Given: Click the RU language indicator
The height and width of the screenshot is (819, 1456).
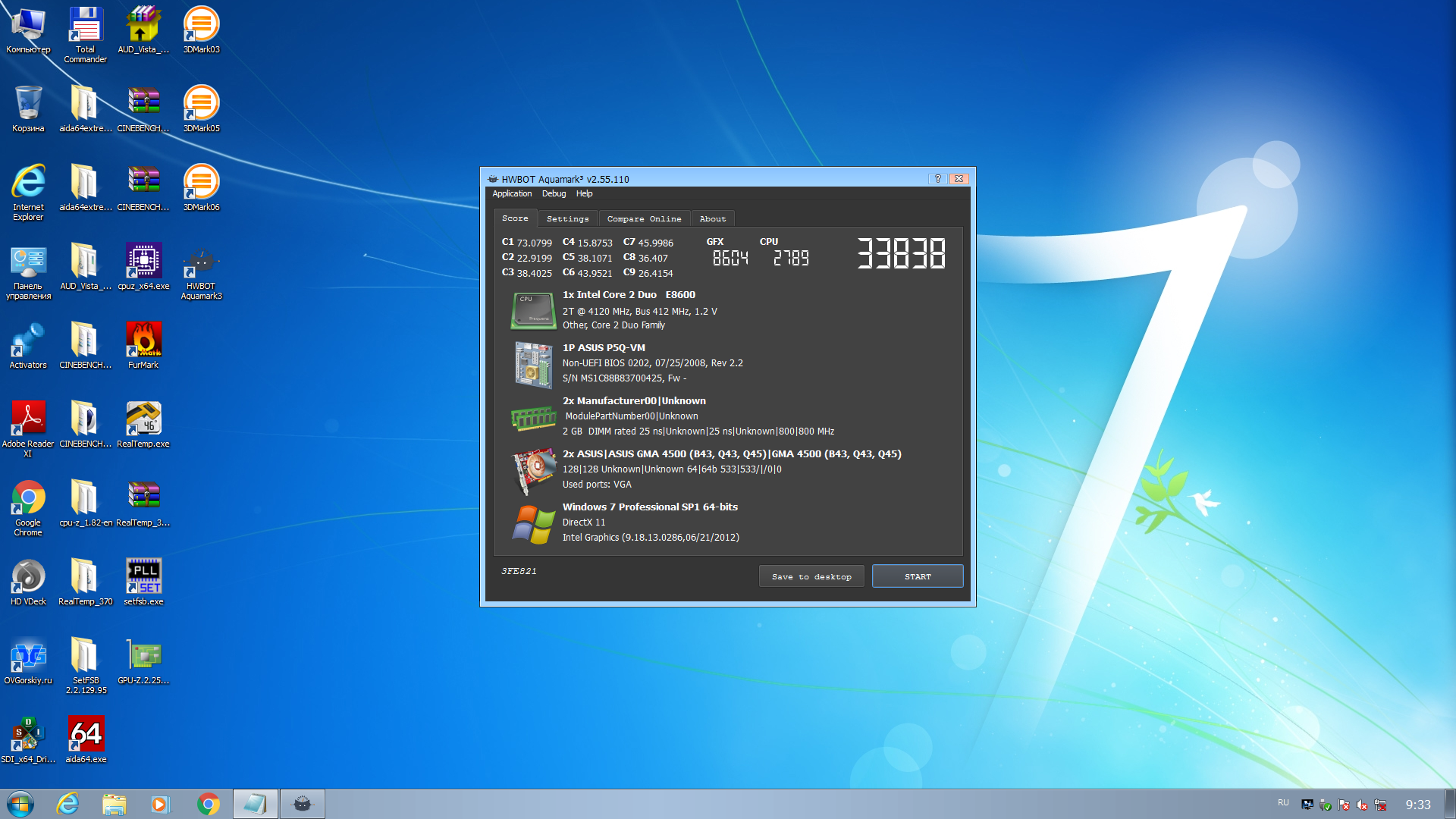Looking at the screenshot, I should point(1283,803).
